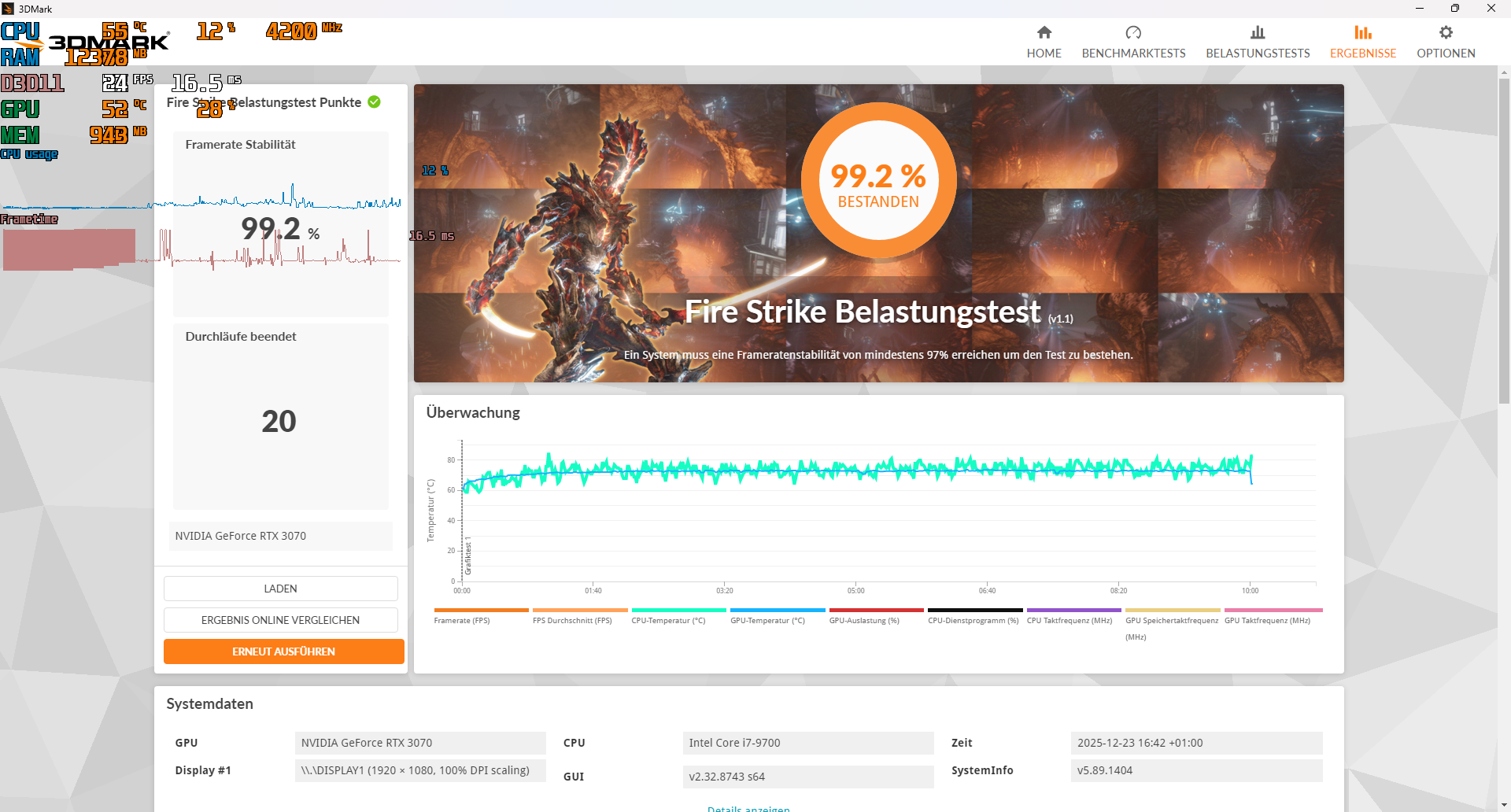
Task: Click the vertical scrollbar thumb
Action: (1504, 241)
